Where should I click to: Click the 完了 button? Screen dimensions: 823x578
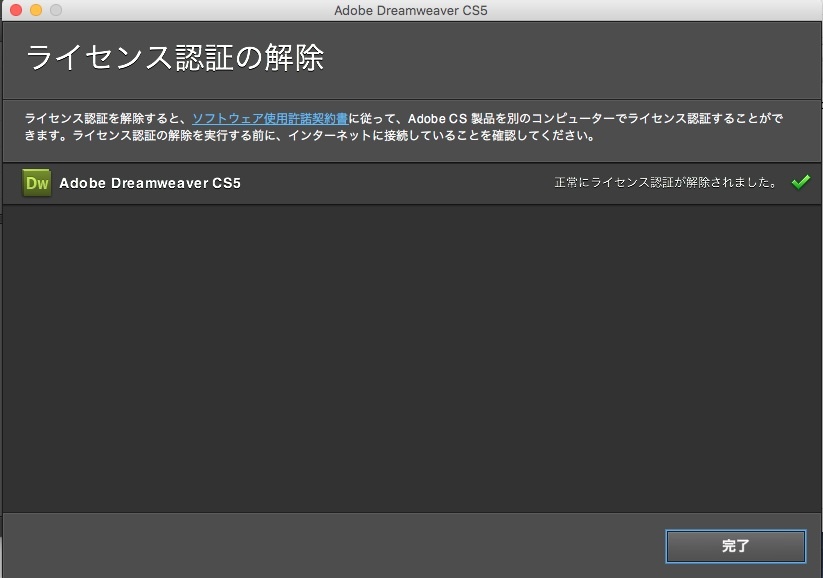pyautogui.click(x=735, y=546)
